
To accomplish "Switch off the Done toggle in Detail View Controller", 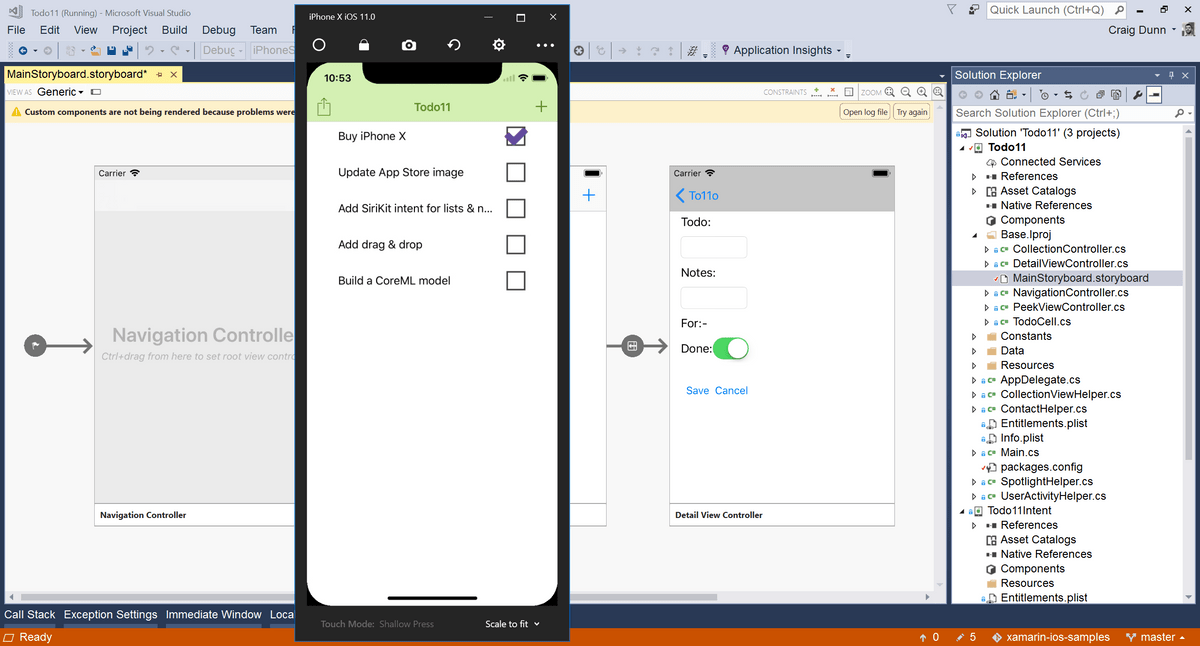I will click(730, 348).
